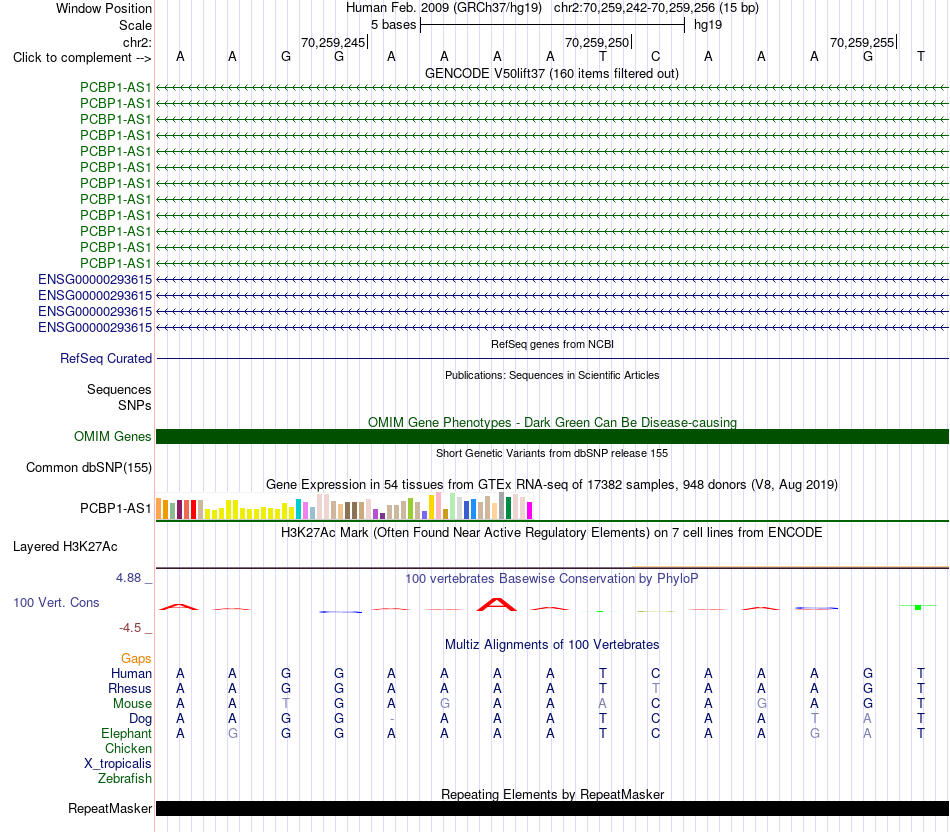Click the black RepeatMasker item bar

tap(552, 808)
